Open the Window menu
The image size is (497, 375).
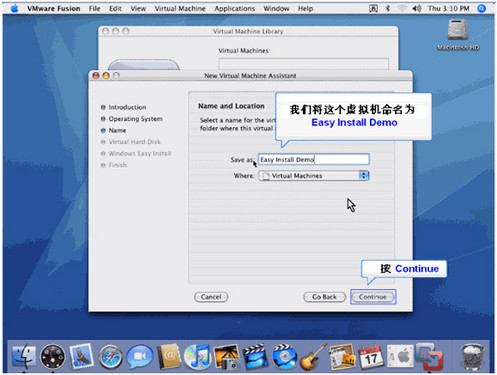276,8
